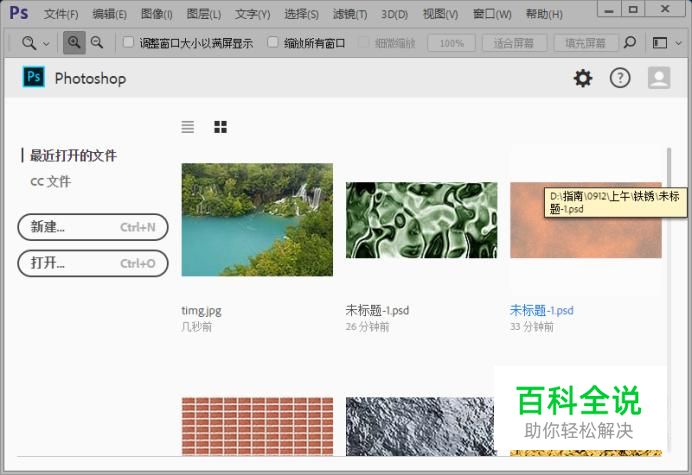This screenshot has height=475, width=692.
Task: Switch to list view icon
Action: point(188,127)
